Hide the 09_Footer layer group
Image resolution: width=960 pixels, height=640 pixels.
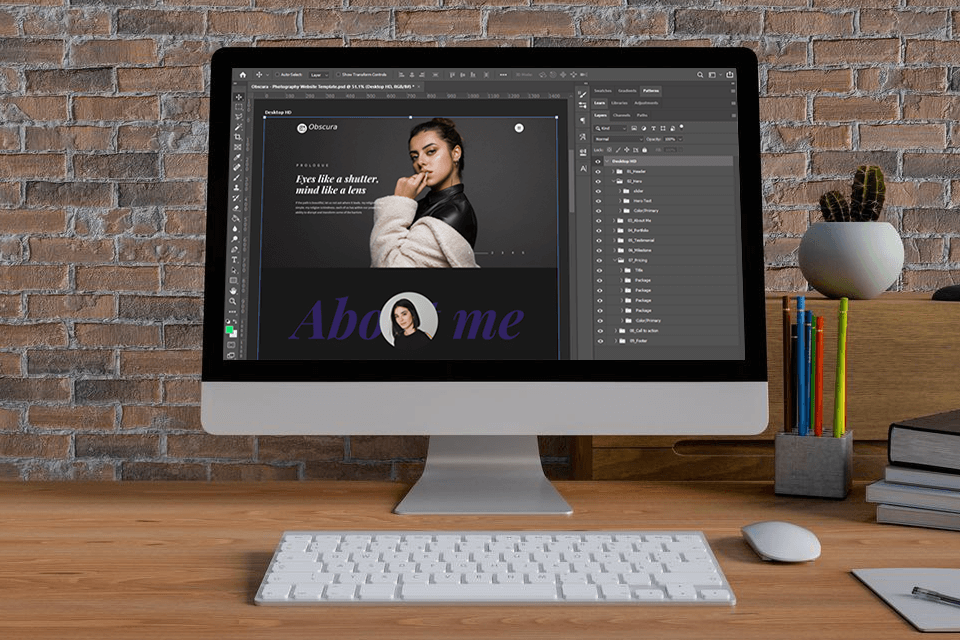pos(601,341)
